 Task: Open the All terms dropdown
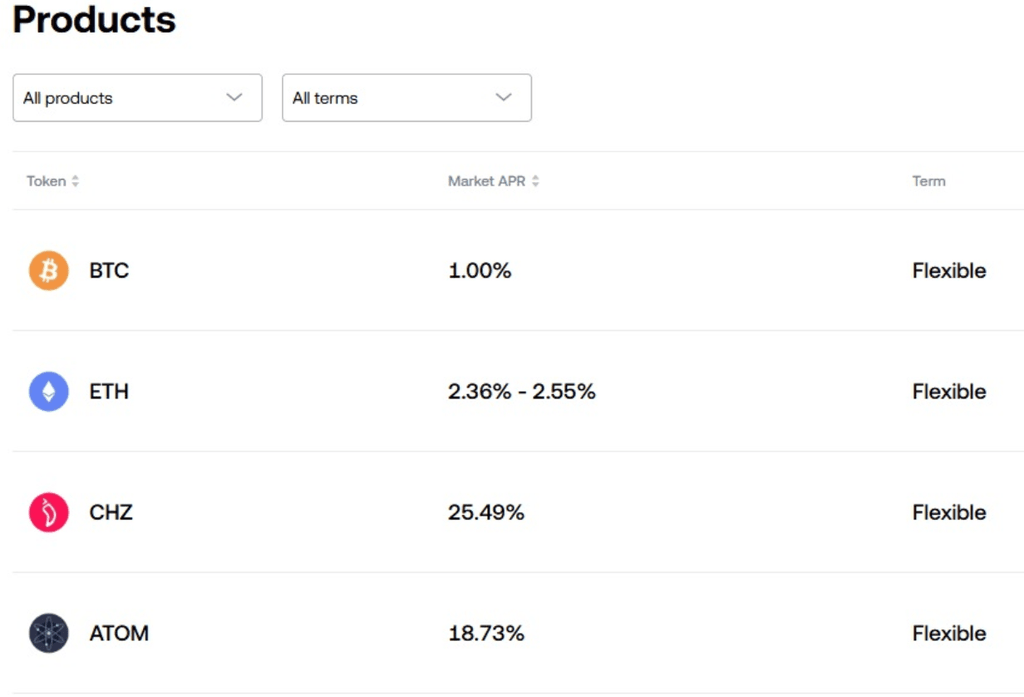(406, 98)
